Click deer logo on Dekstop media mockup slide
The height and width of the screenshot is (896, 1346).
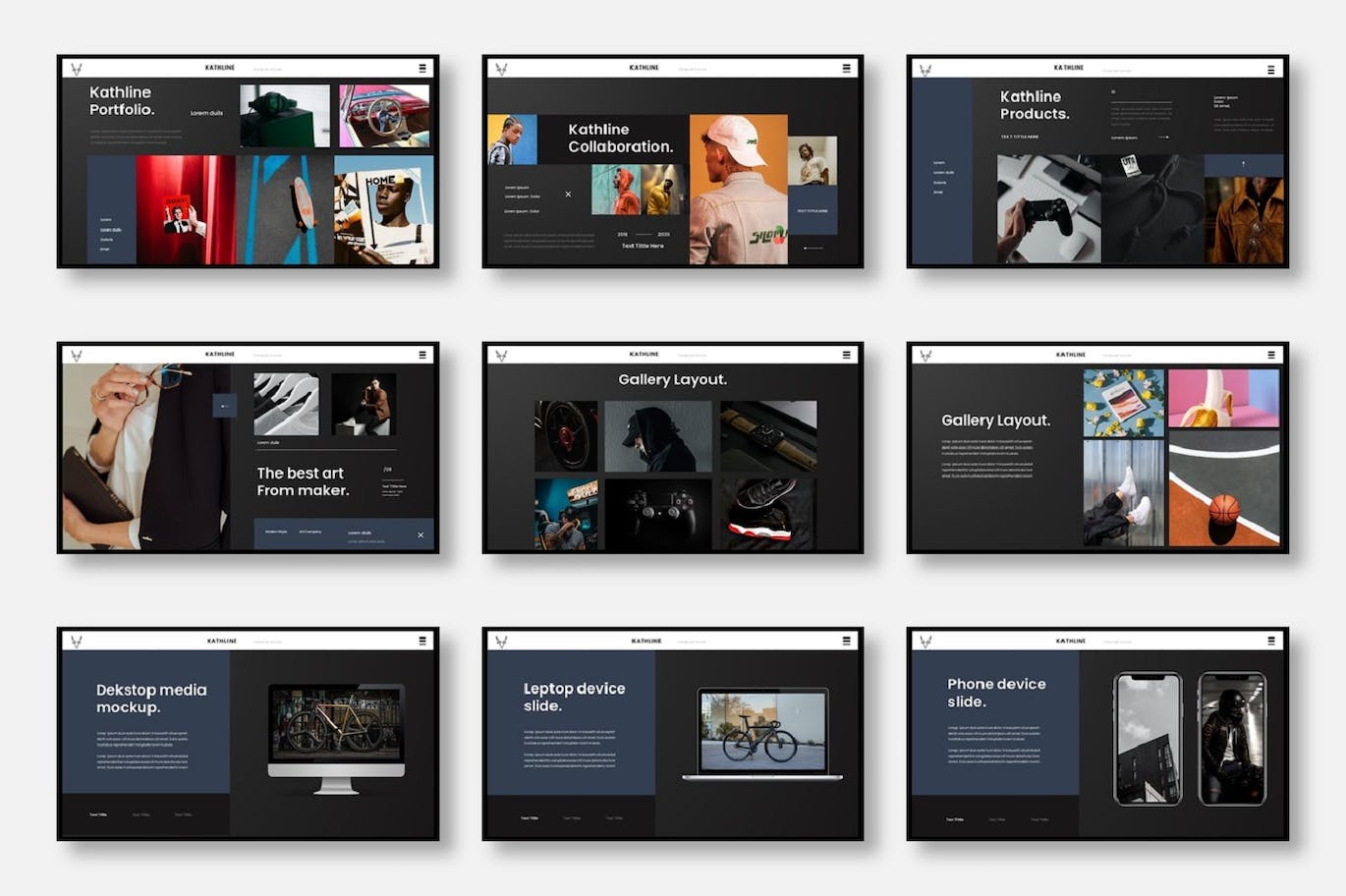pos(76,642)
